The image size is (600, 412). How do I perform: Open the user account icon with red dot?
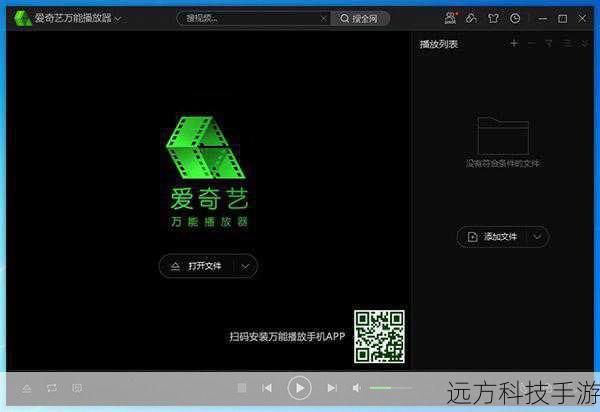coord(450,18)
